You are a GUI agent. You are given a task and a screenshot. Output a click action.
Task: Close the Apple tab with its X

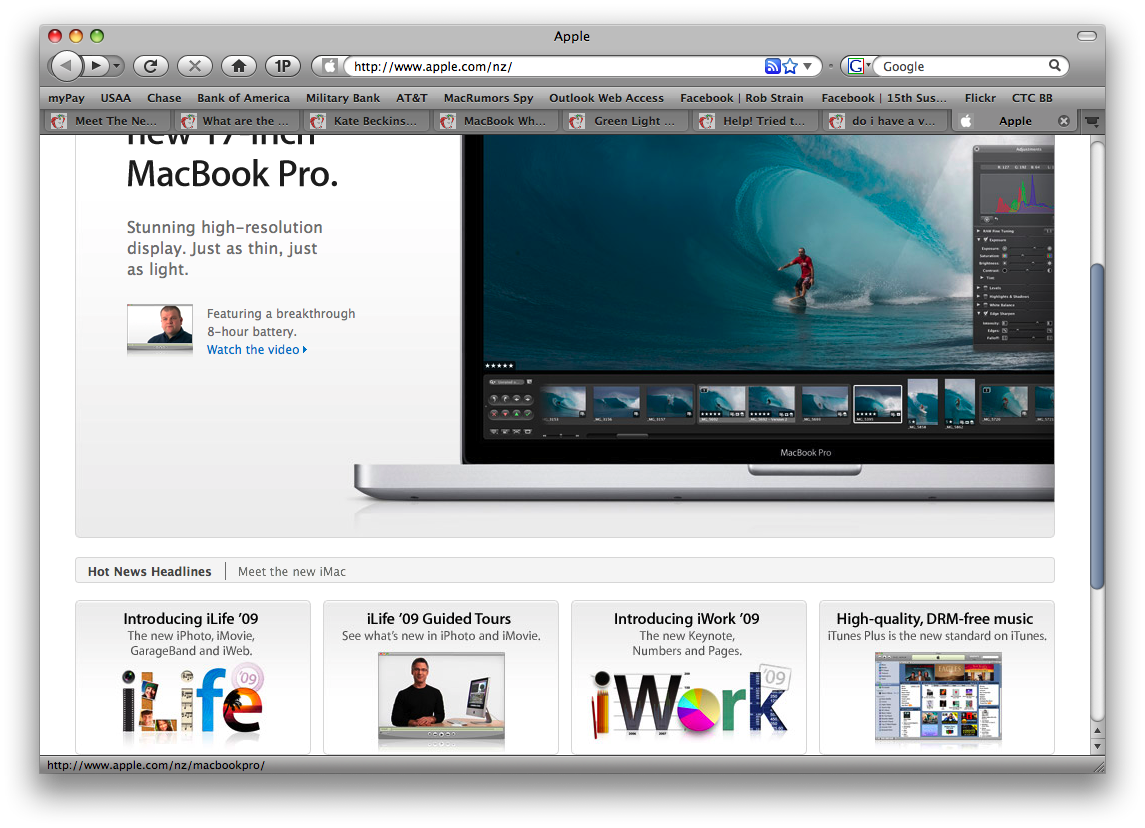(x=1064, y=121)
